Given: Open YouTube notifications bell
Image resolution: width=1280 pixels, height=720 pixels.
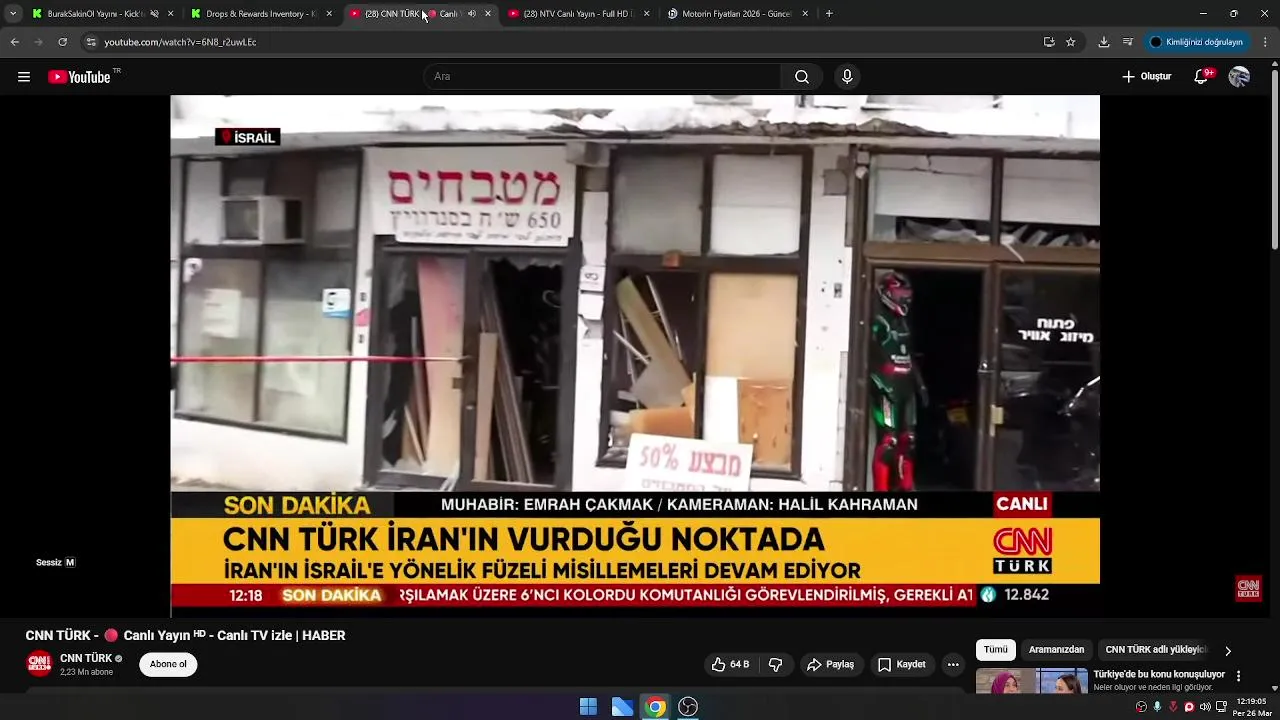Looking at the screenshot, I should [x=1203, y=77].
